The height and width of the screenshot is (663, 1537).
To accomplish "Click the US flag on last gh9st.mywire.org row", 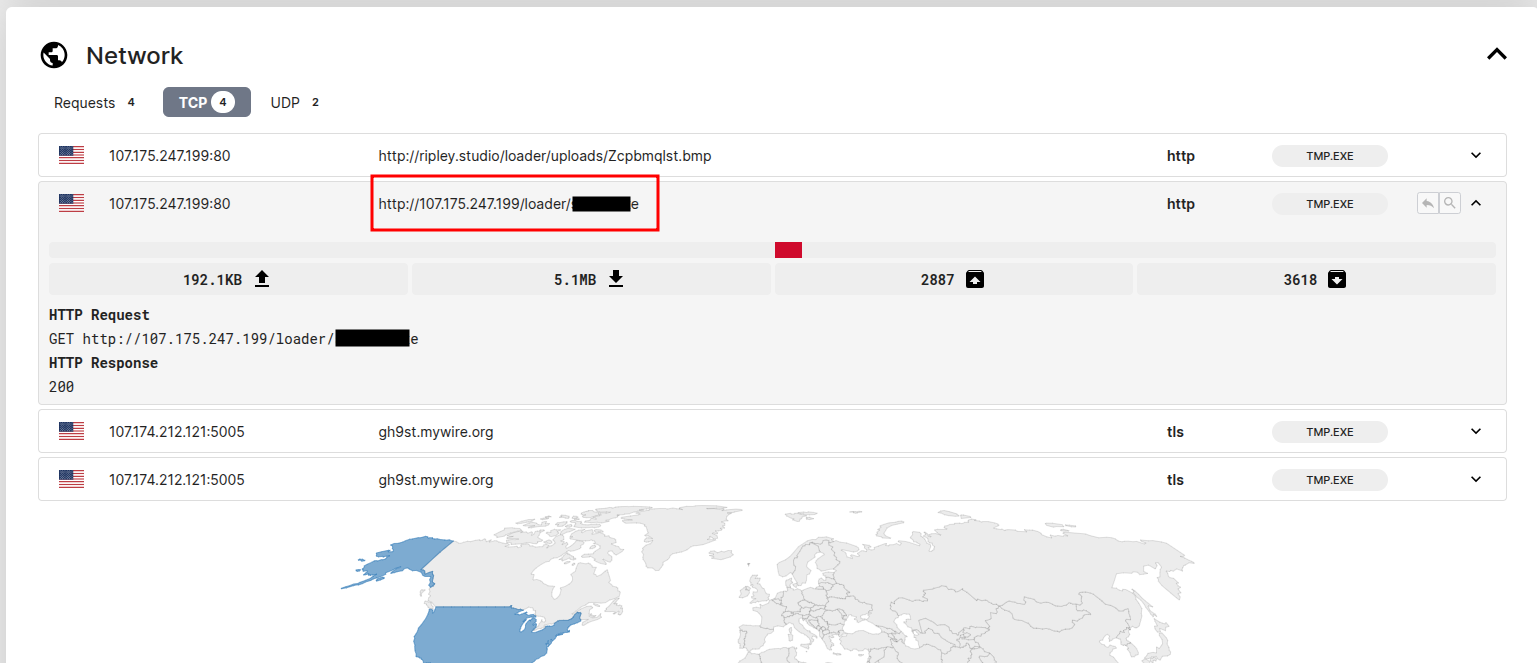I will click(x=71, y=479).
